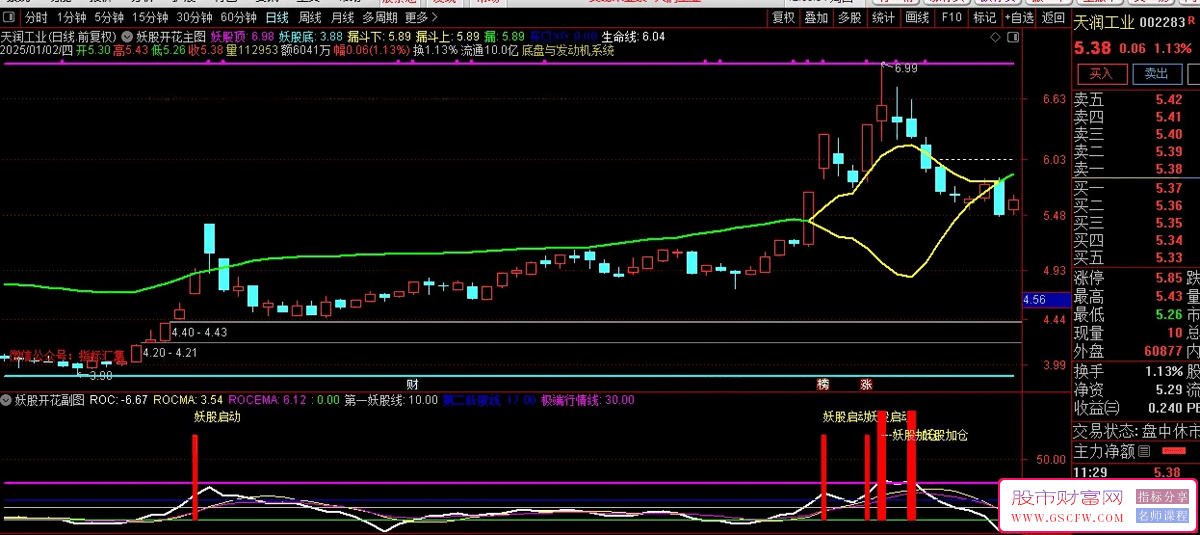Expand the 更多 periods menu
The height and width of the screenshot is (535, 1200).
coord(420,17)
